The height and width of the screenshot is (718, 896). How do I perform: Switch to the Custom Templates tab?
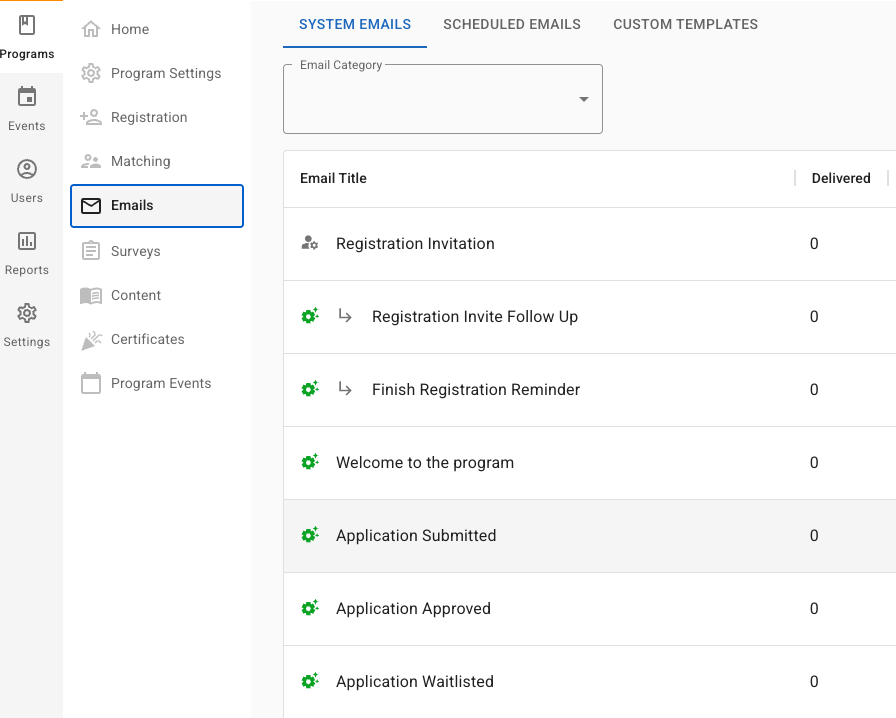[685, 24]
